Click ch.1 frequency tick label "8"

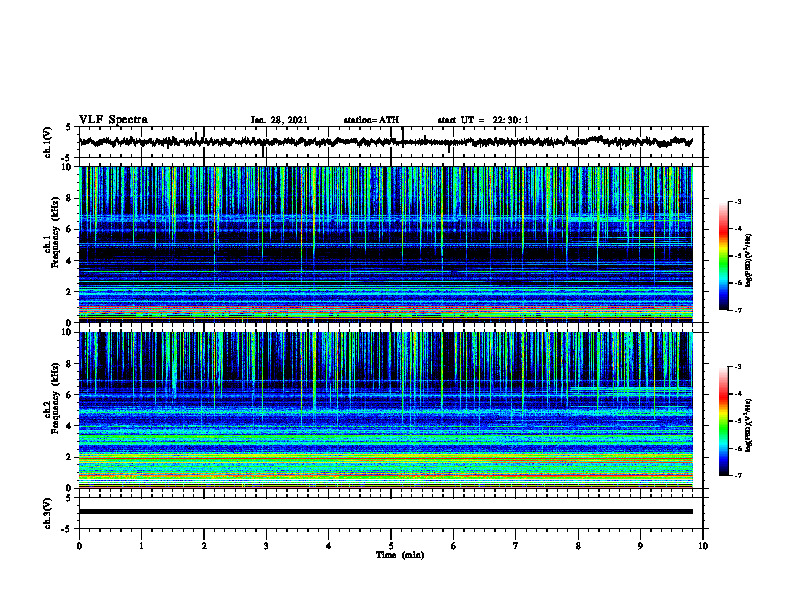[69, 198]
